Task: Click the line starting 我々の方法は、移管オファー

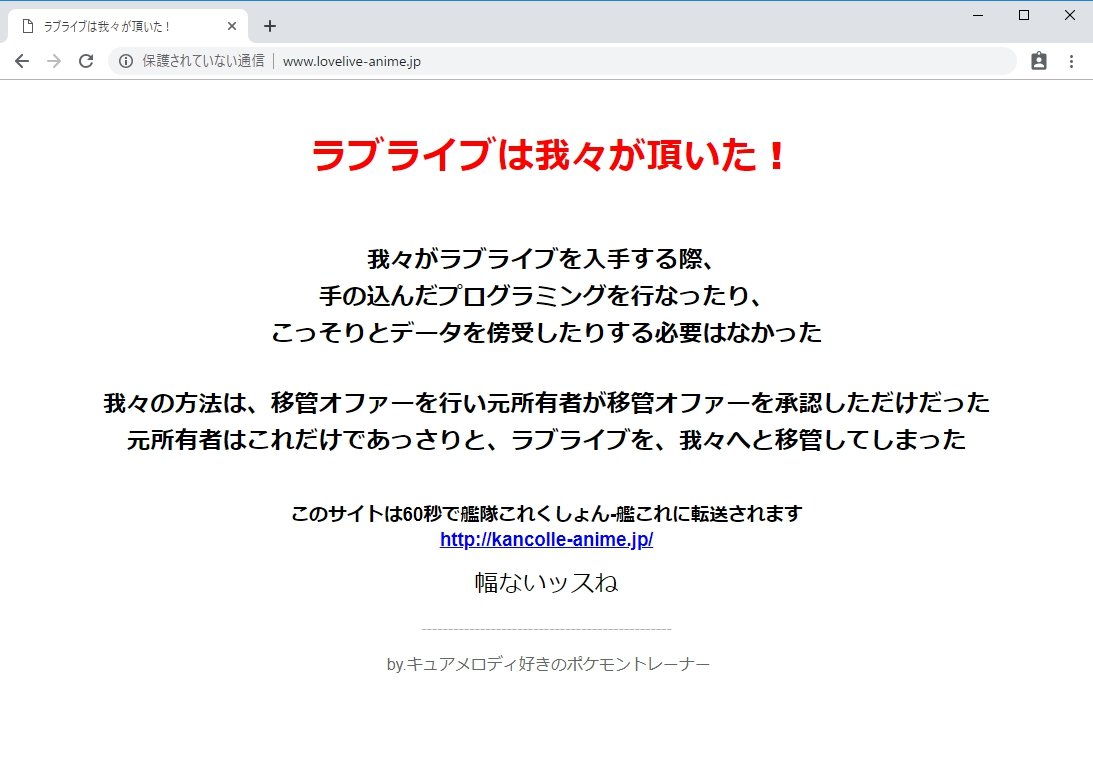Action: point(546,403)
